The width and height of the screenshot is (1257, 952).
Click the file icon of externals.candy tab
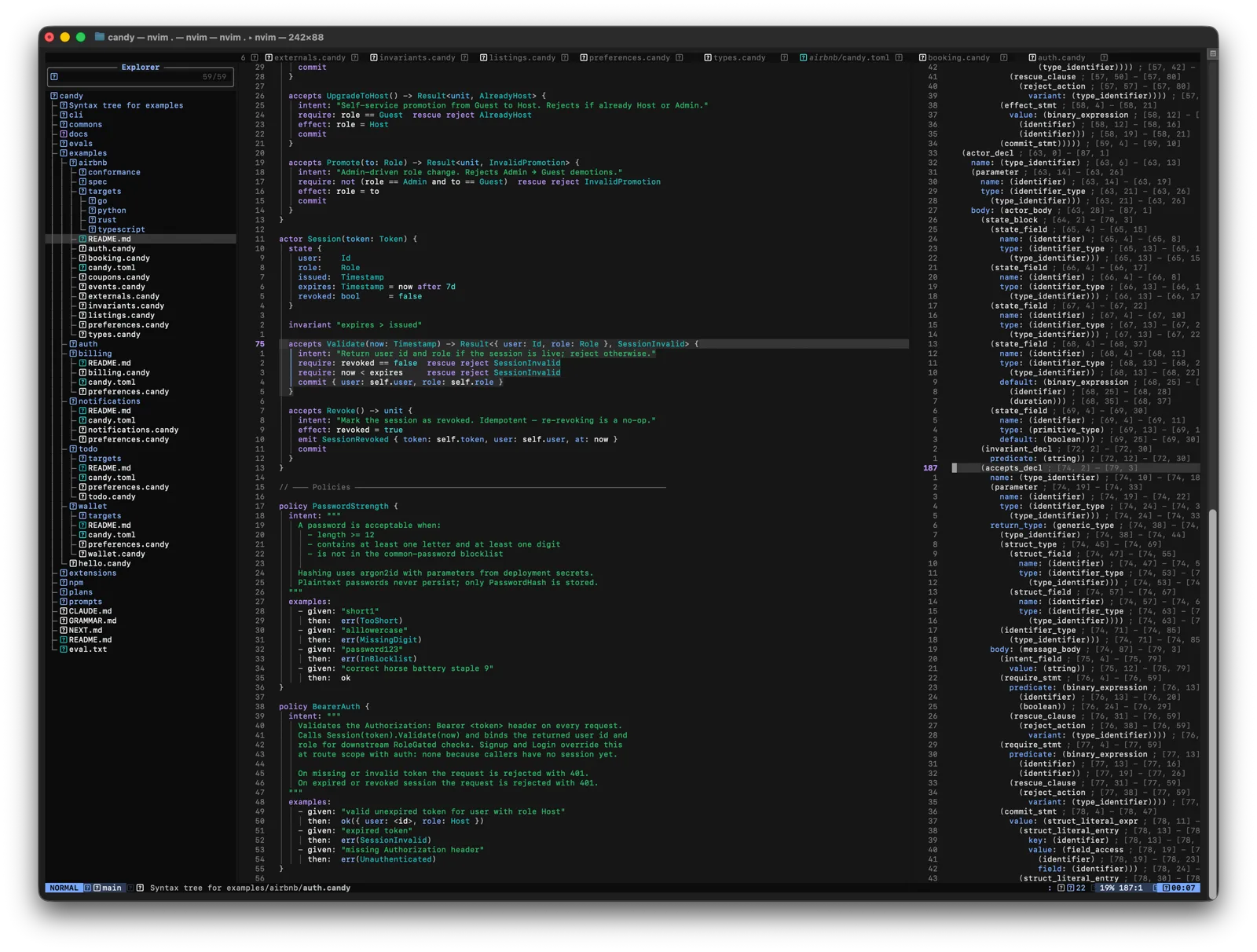[269, 57]
